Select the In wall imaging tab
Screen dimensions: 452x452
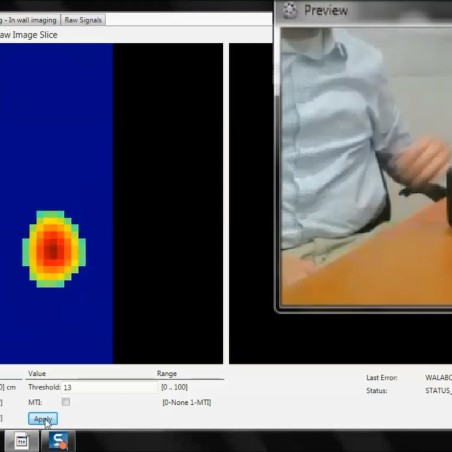click(29, 20)
